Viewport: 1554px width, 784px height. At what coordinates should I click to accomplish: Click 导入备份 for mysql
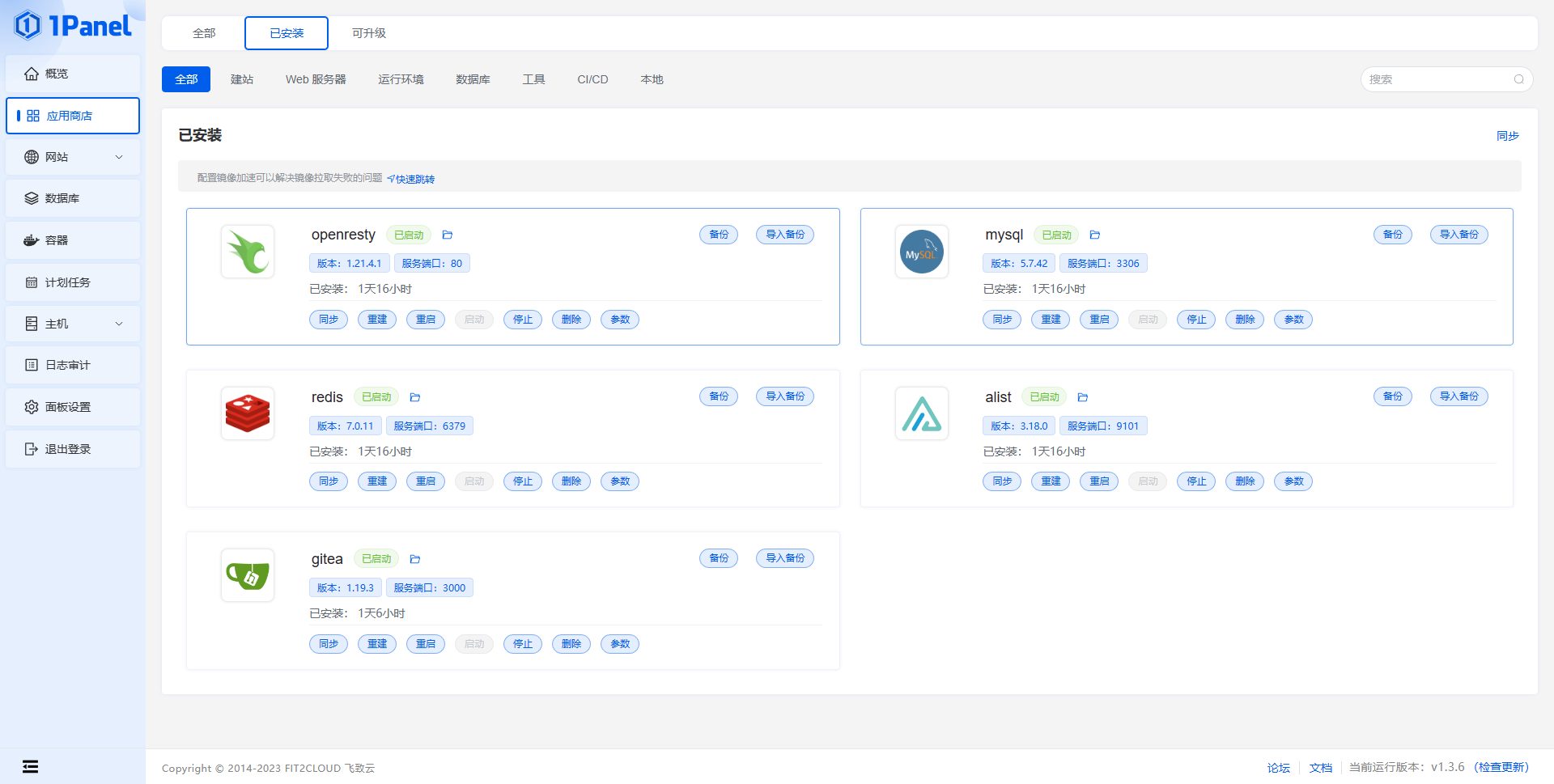(1459, 235)
